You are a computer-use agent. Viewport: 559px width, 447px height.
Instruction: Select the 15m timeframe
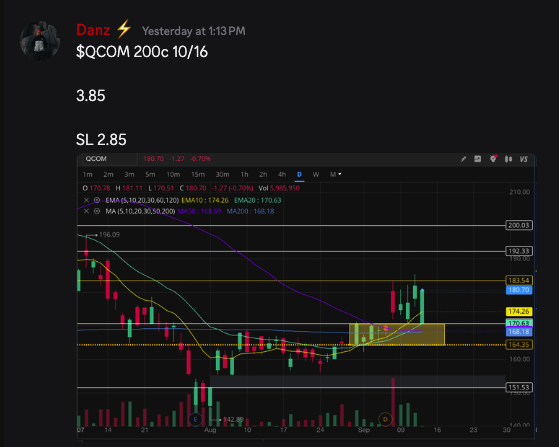coord(198,174)
